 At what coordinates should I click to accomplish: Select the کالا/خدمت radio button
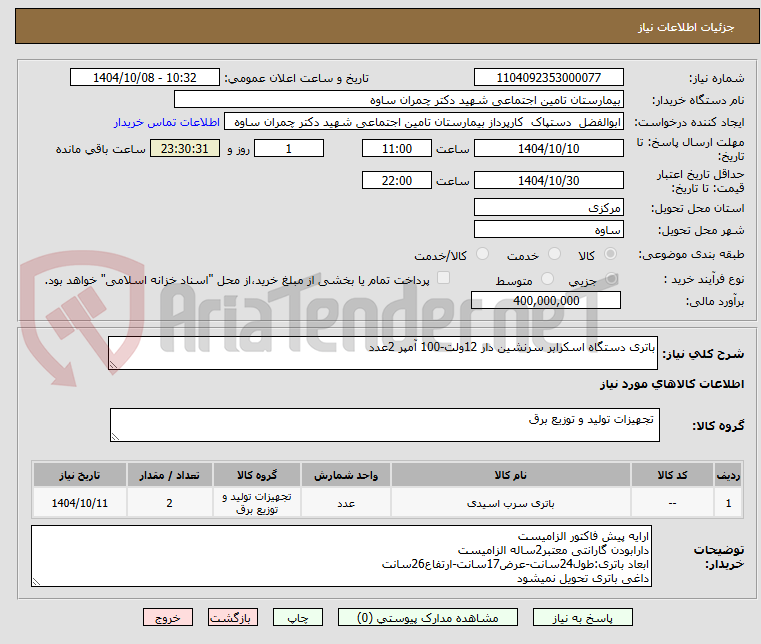pos(482,254)
